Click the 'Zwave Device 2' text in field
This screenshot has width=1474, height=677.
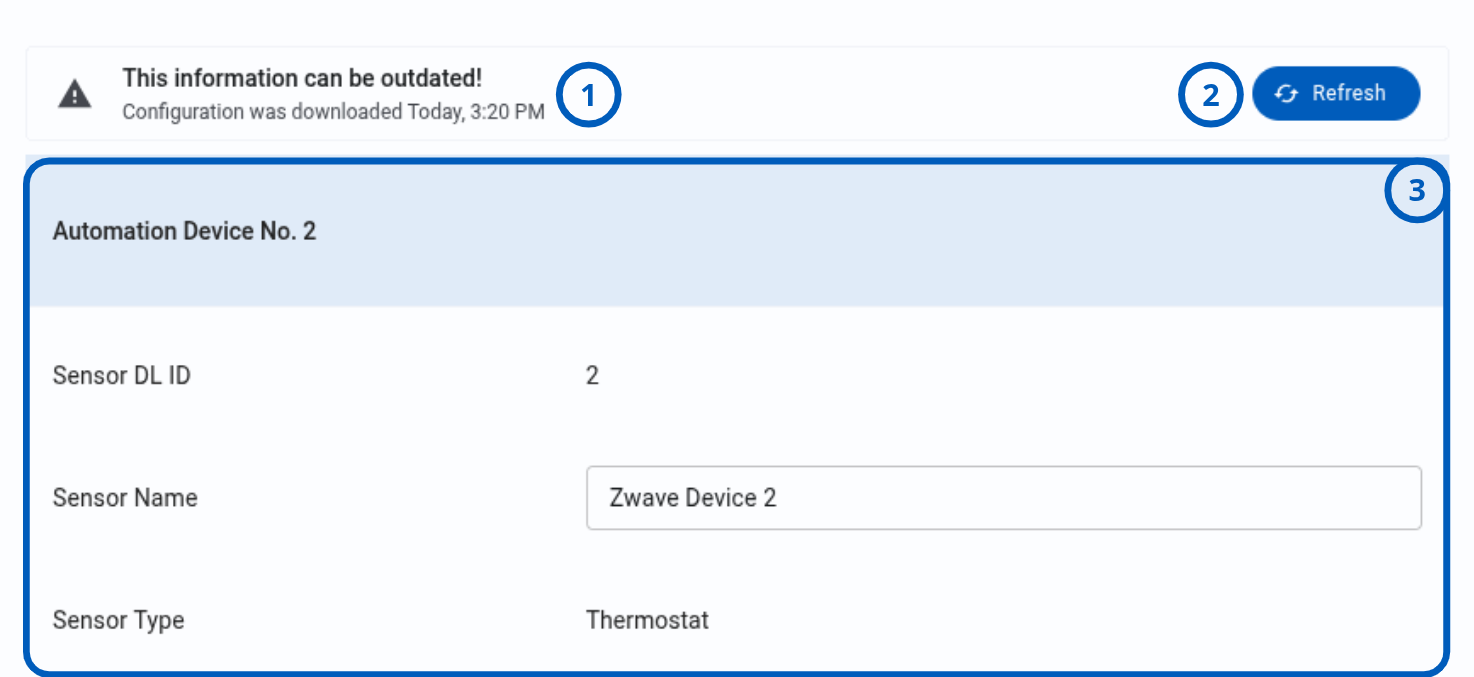[x=693, y=497]
